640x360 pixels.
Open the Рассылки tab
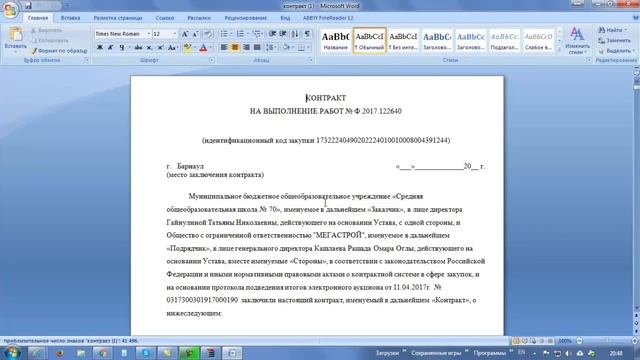click(199, 18)
